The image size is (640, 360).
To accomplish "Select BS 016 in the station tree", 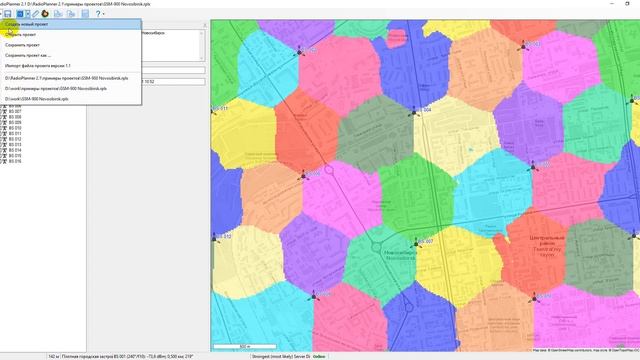I will tap(15, 161).
